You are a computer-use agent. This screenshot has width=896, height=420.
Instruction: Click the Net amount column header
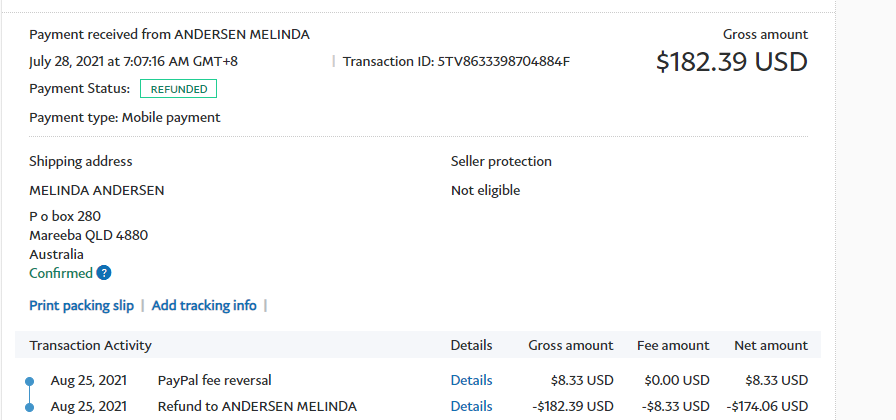click(769, 346)
